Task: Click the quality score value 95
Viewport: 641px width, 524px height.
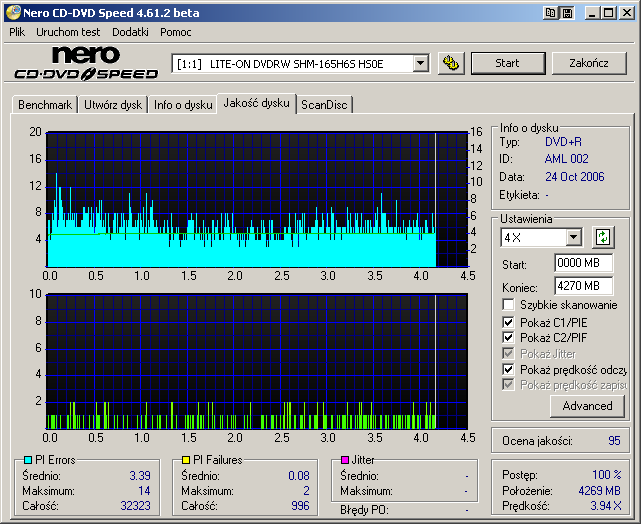Action: 614,441
